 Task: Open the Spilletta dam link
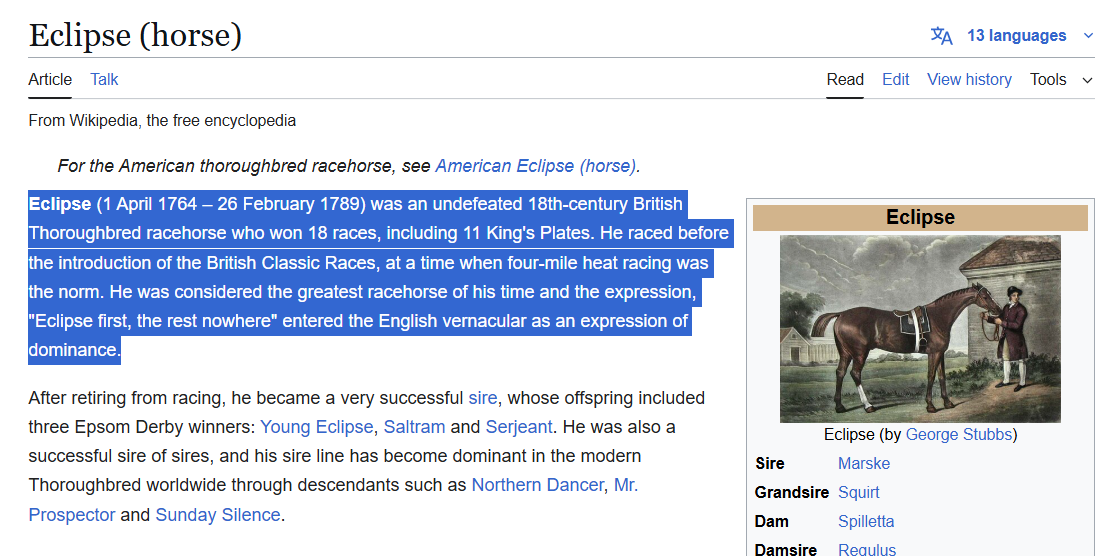(x=866, y=522)
